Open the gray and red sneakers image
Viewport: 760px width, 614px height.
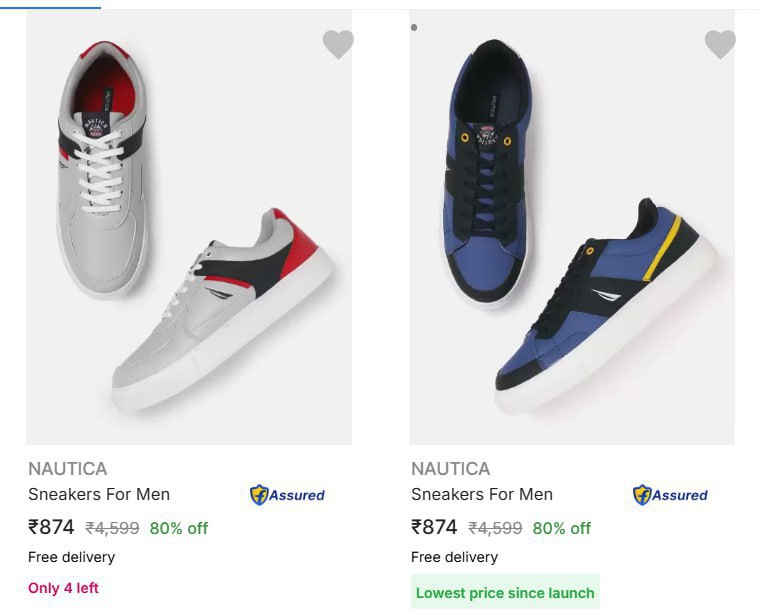pos(189,230)
